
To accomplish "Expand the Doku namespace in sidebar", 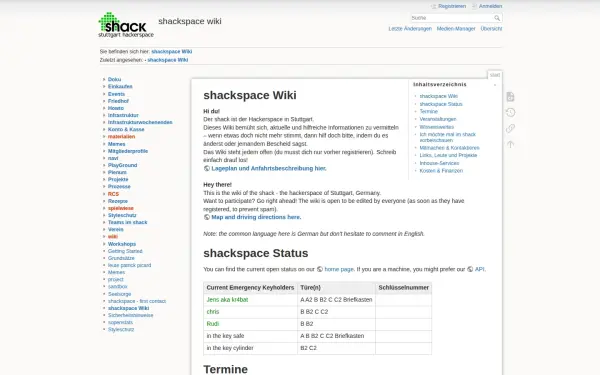I will coord(114,79).
